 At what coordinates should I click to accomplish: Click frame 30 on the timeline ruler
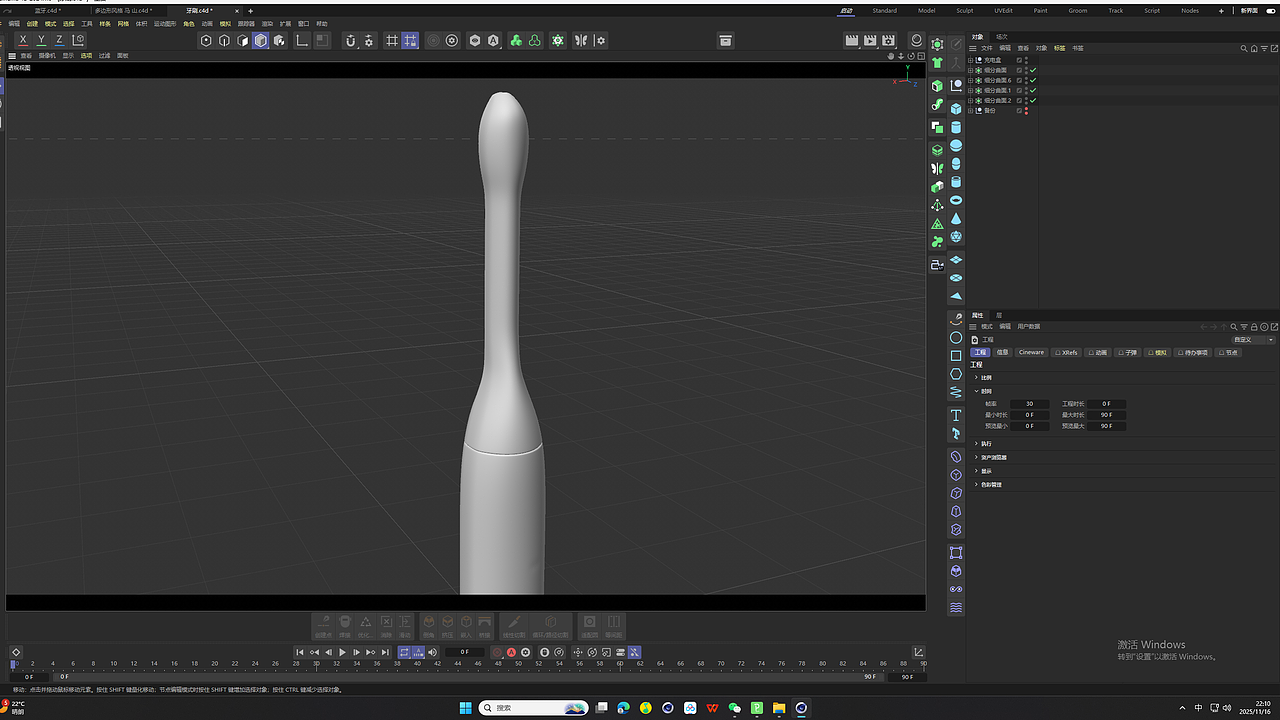pos(317,663)
